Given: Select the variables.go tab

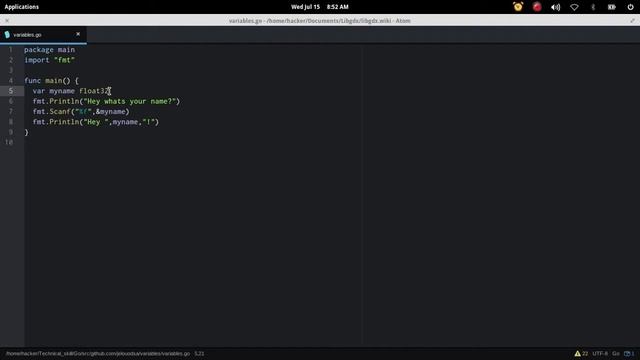Looking at the screenshot, I should pyautogui.click(x=43, y=35).
